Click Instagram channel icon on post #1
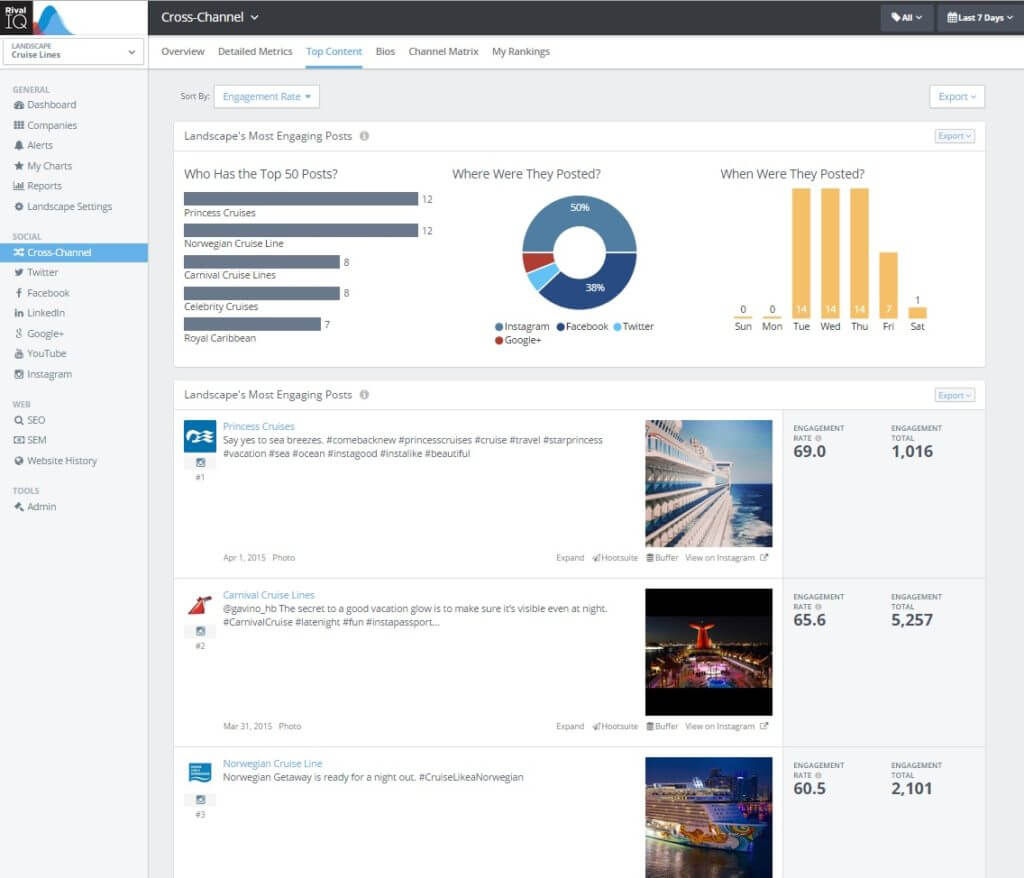Viewport: 1024px width, 878px height. [200, 463]
